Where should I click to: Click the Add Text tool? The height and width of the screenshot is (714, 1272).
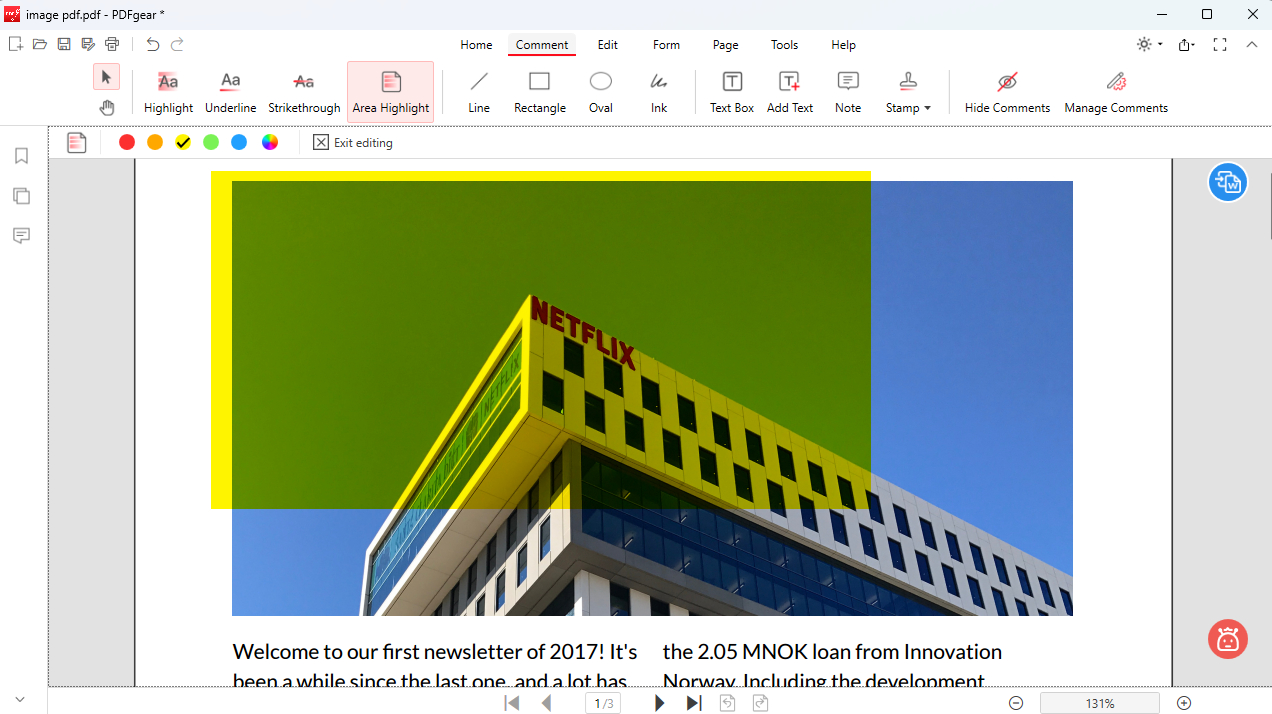790,92
